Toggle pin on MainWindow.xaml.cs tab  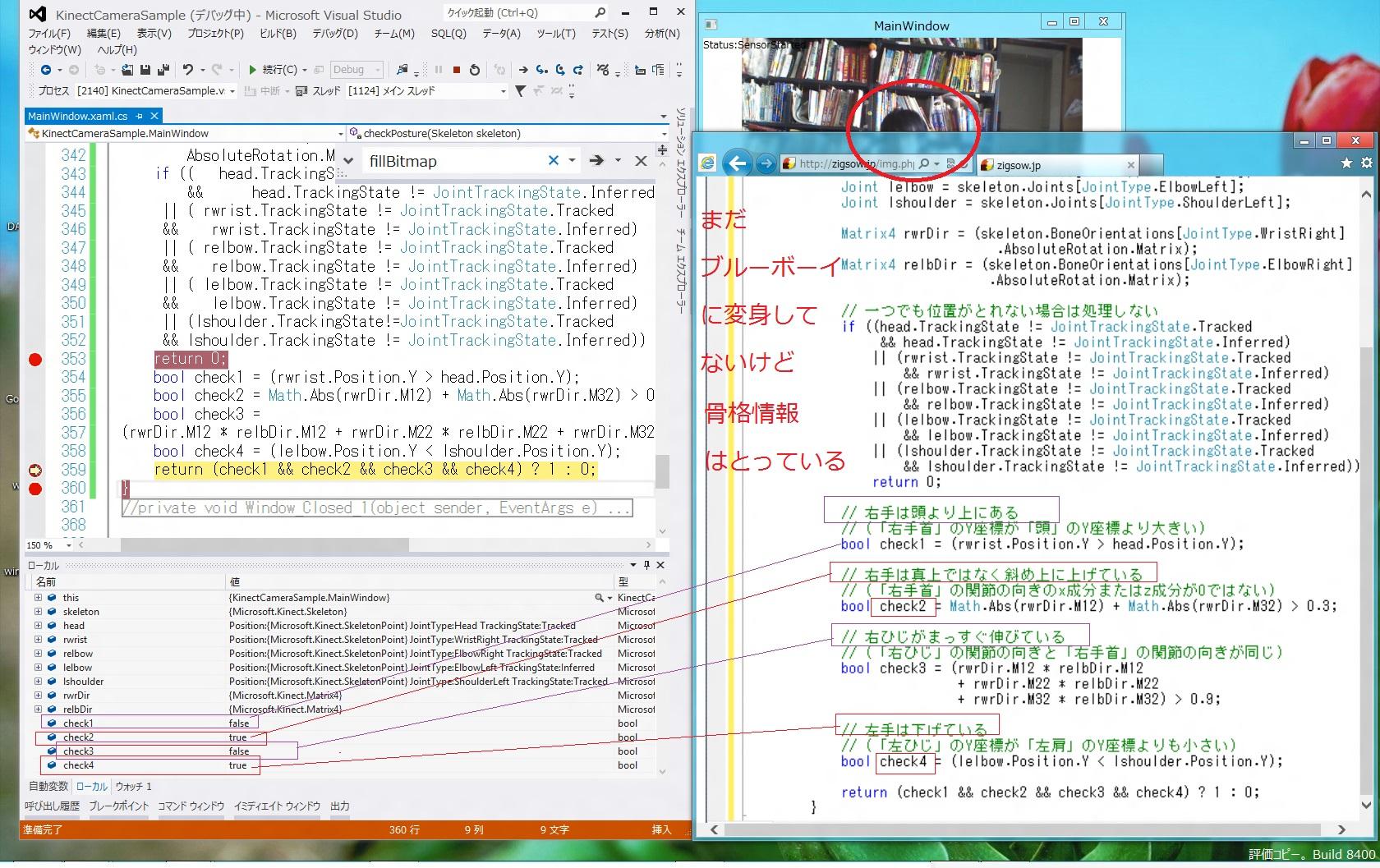[x=140, y=116]
